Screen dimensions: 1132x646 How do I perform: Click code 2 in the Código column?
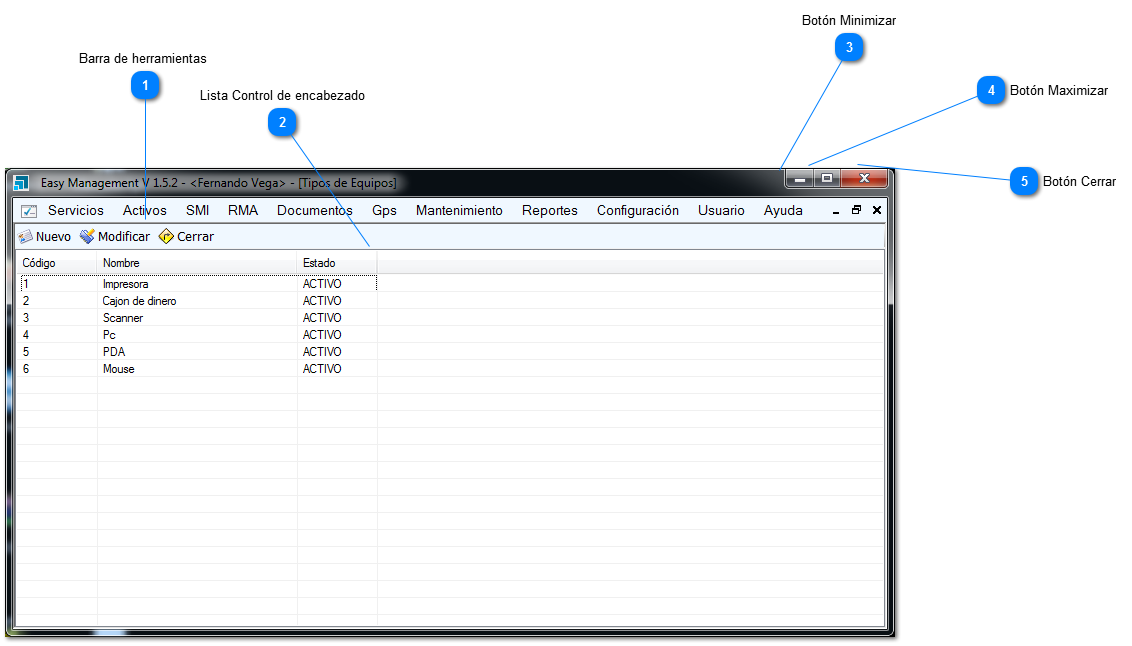click(x=26, y=301)
